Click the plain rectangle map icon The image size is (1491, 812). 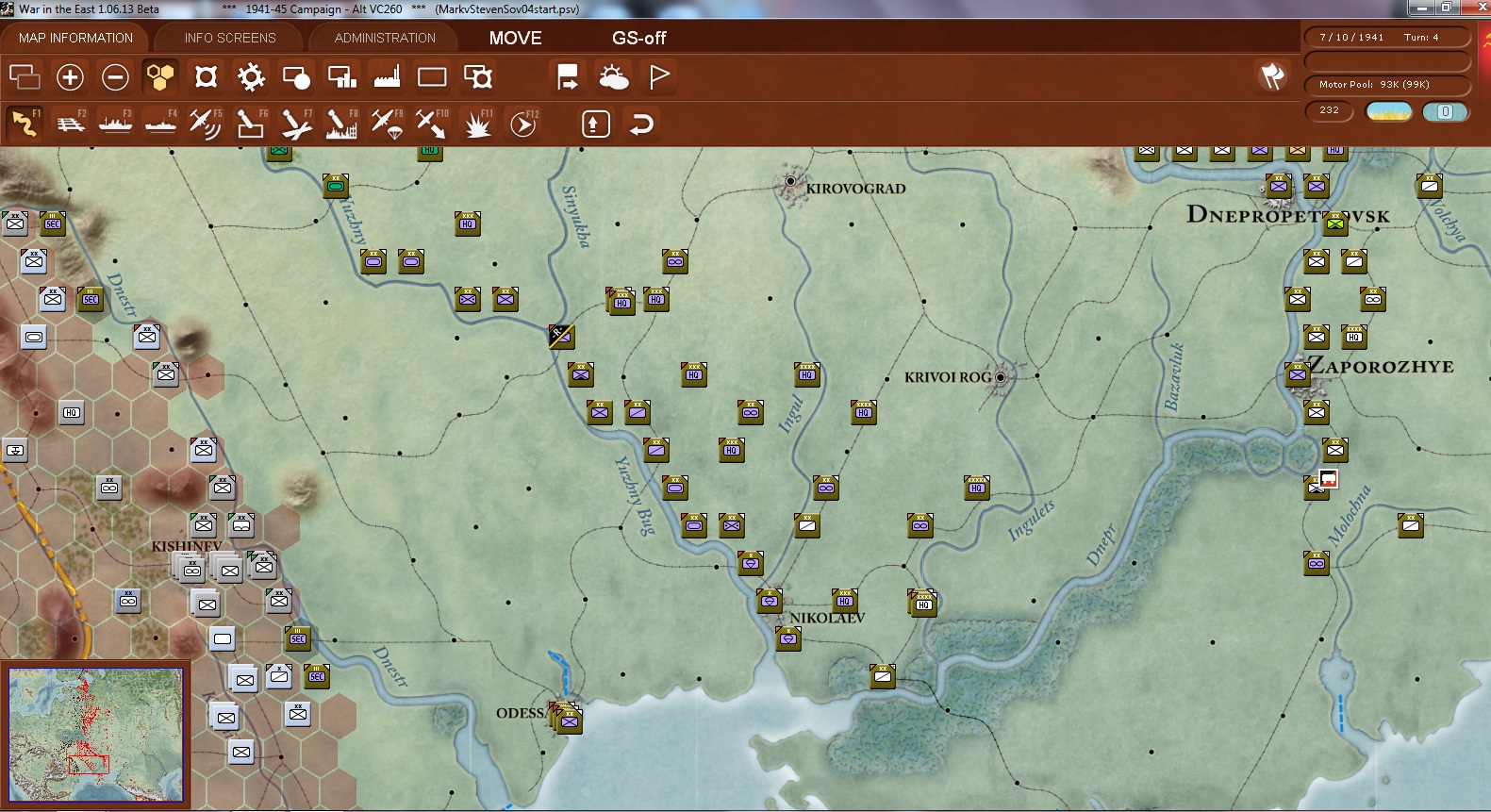[x=432, y=76]
